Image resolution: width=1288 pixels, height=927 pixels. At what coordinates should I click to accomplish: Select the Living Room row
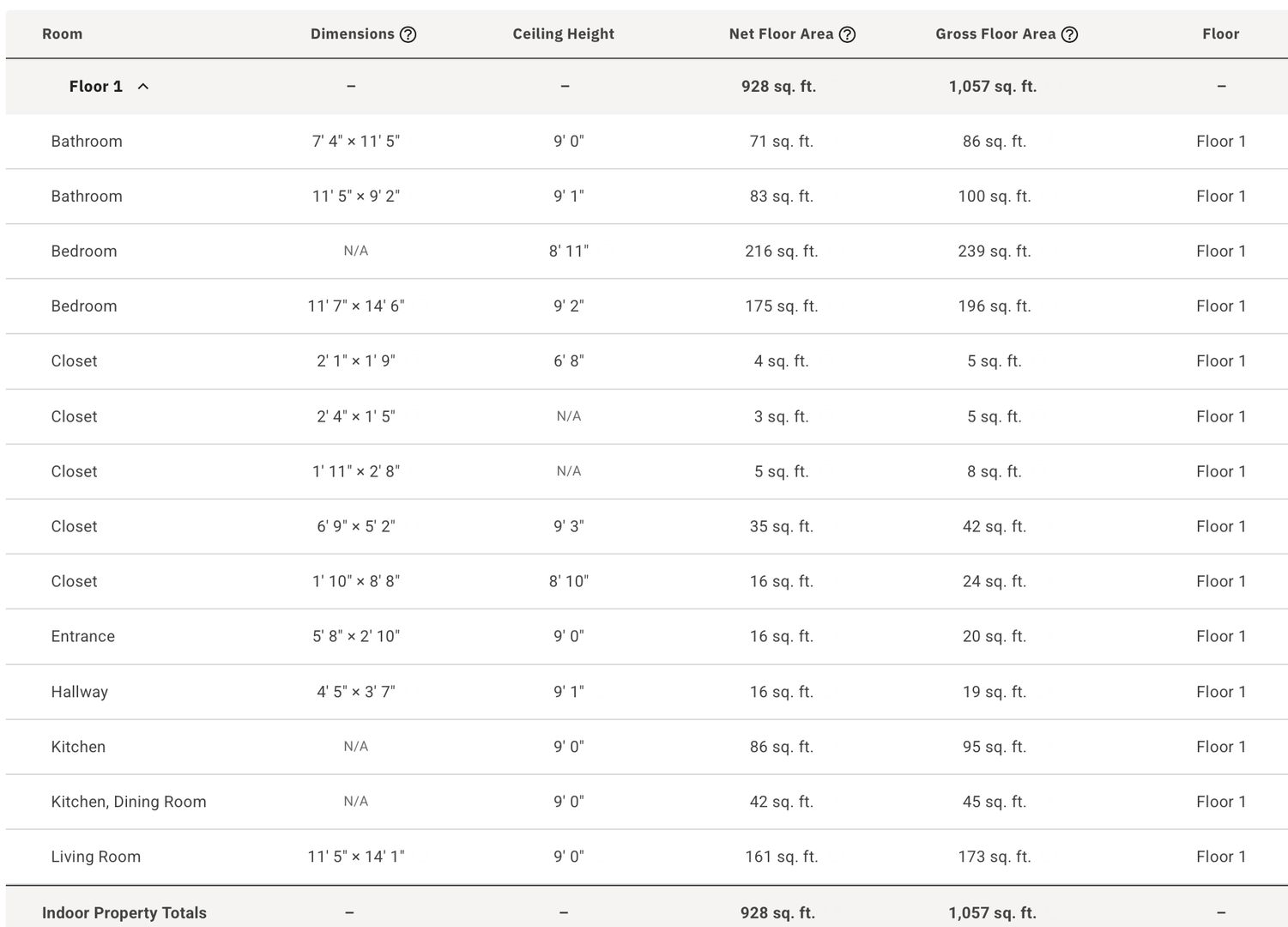point(647,857)
